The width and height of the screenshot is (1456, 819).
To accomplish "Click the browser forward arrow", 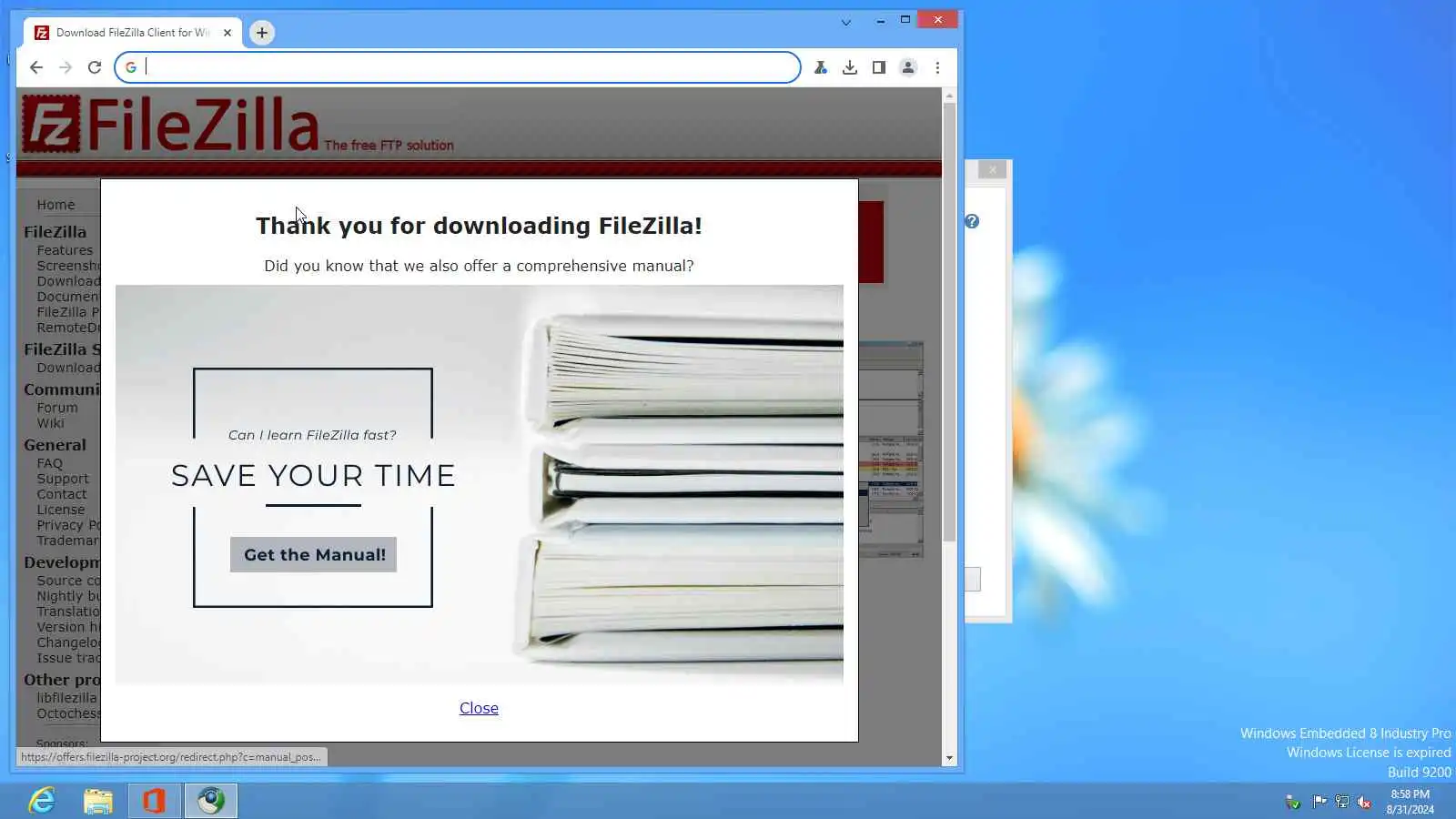I will (x=66, y=67).
